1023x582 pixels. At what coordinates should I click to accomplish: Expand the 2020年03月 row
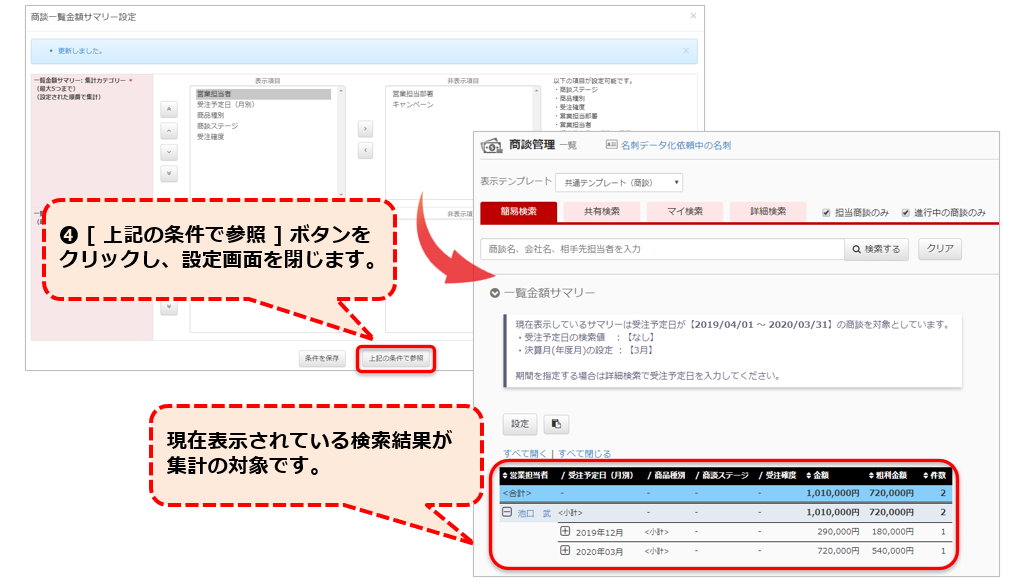click(565, 550)
